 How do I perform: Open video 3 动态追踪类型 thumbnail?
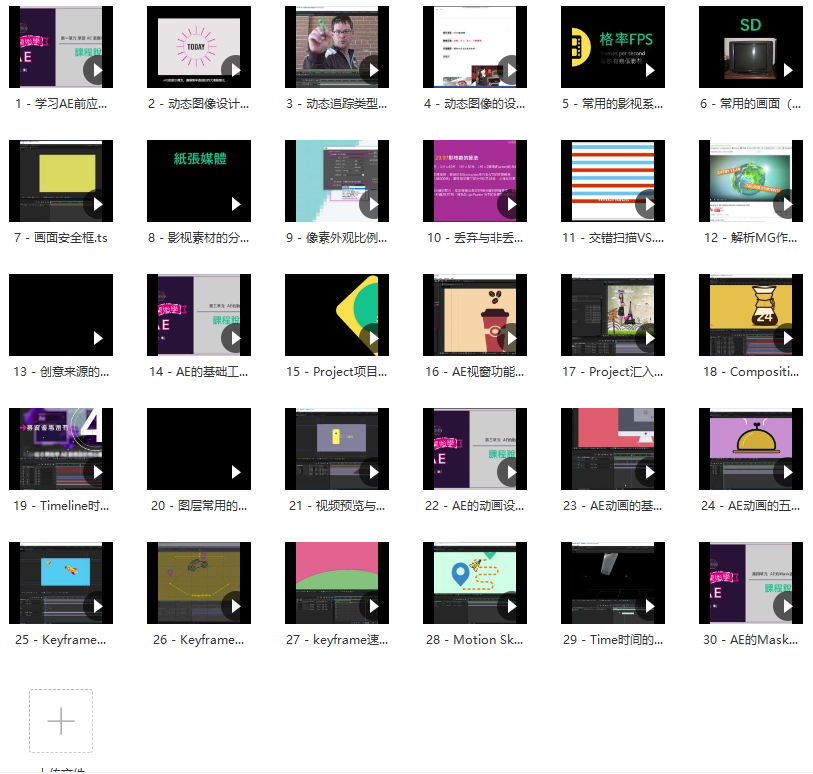pyautogui.click(x=330, y=46)
